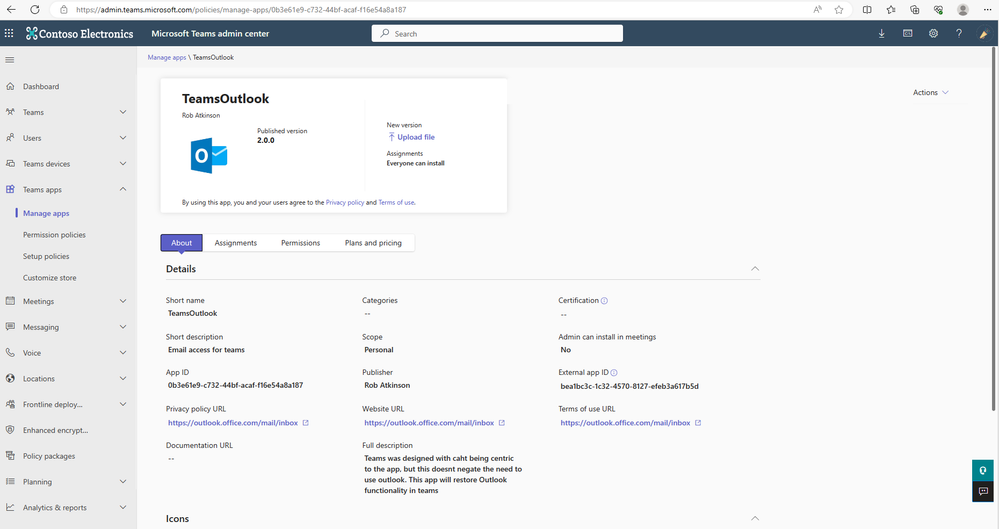The height and width of the screenshot is (529, 999).
Task: Add page to browser favorites star
Action: tap(839, 10)
